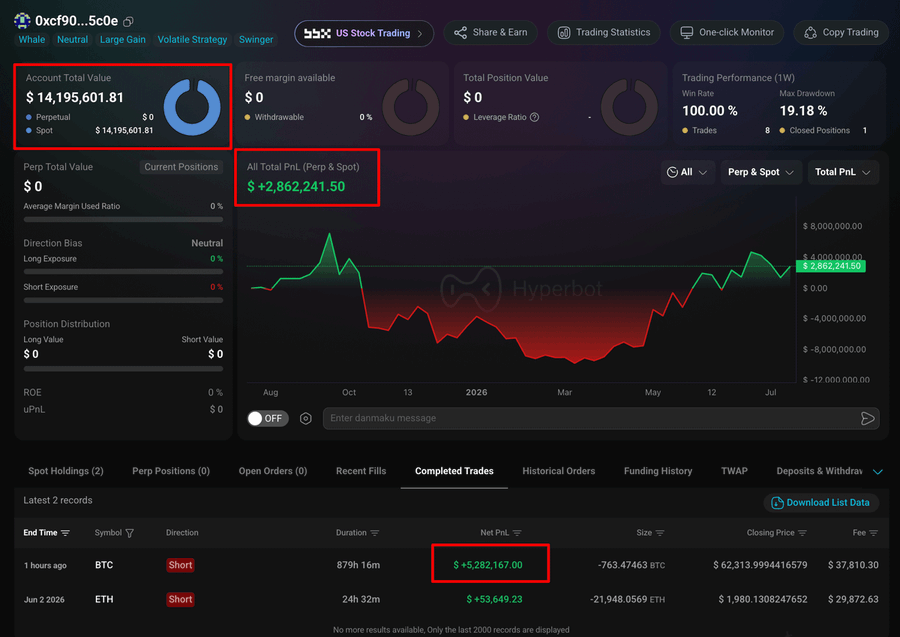Click the ETH symbol in second row

104,599
